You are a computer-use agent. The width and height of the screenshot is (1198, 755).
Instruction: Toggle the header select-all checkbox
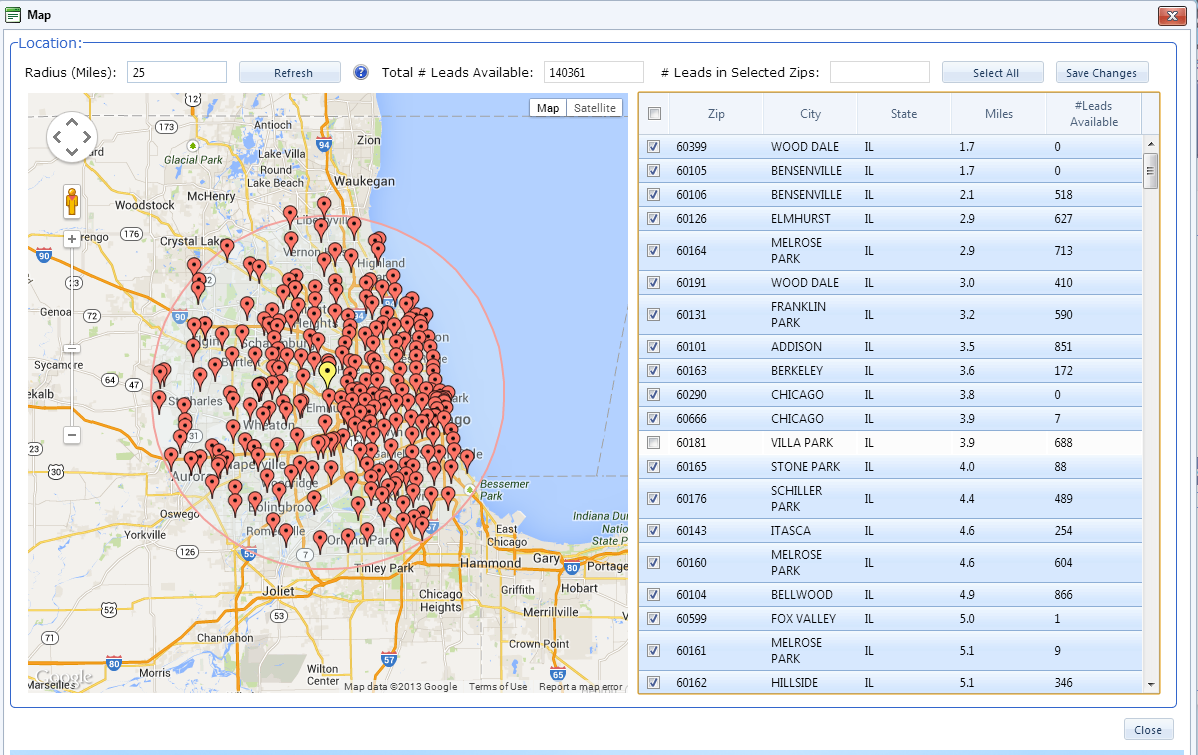[x=654, y=114]
